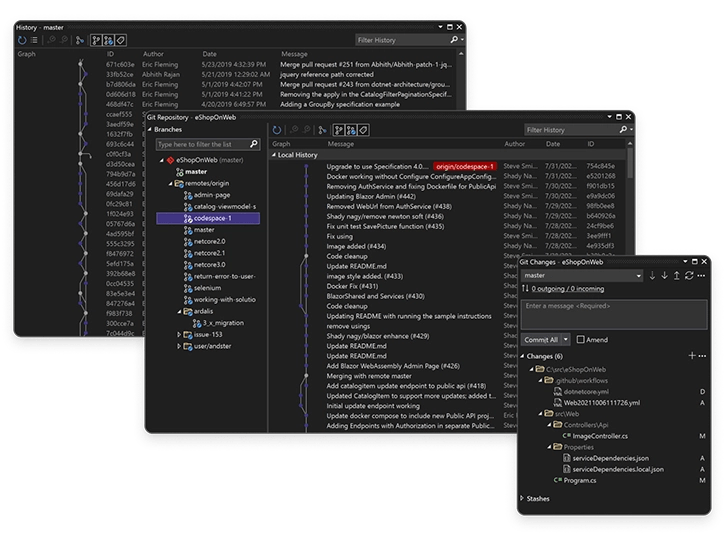Toggle show remote branches in History - master

108,40
